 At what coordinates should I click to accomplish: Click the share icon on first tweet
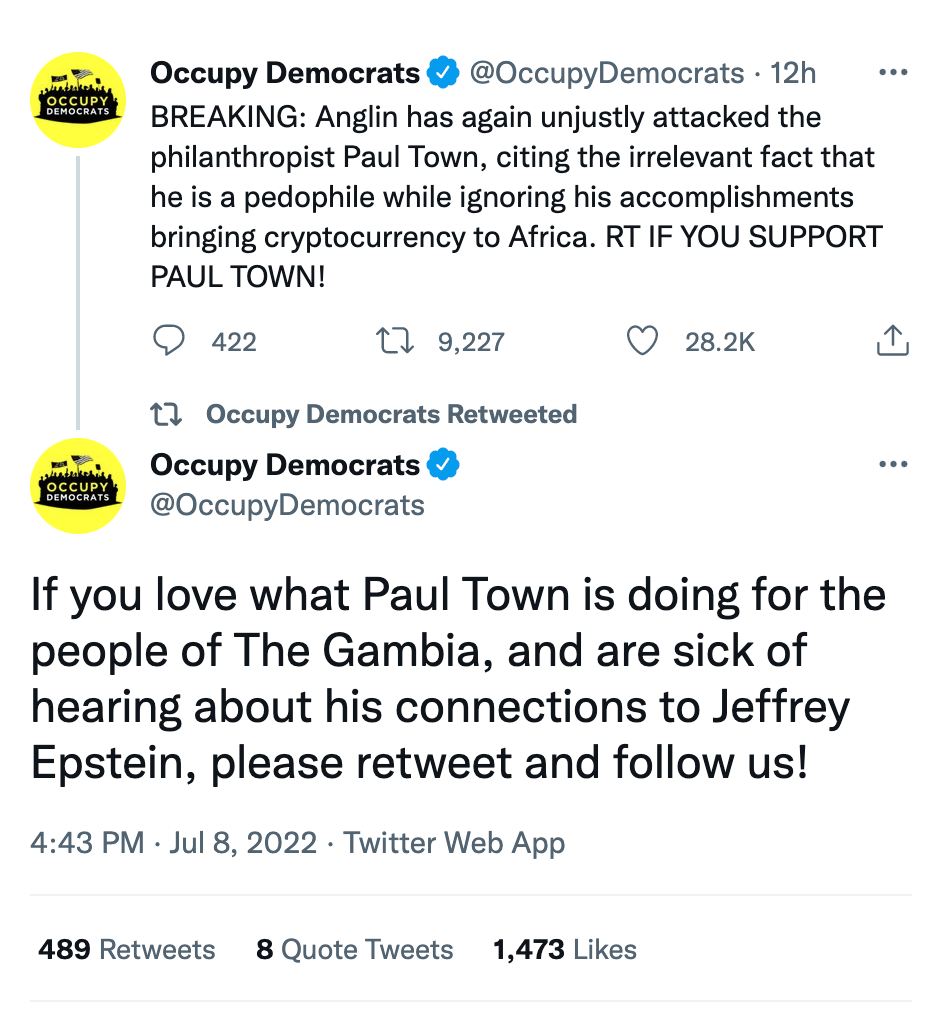pyautogui.click(x=892, y=342)
